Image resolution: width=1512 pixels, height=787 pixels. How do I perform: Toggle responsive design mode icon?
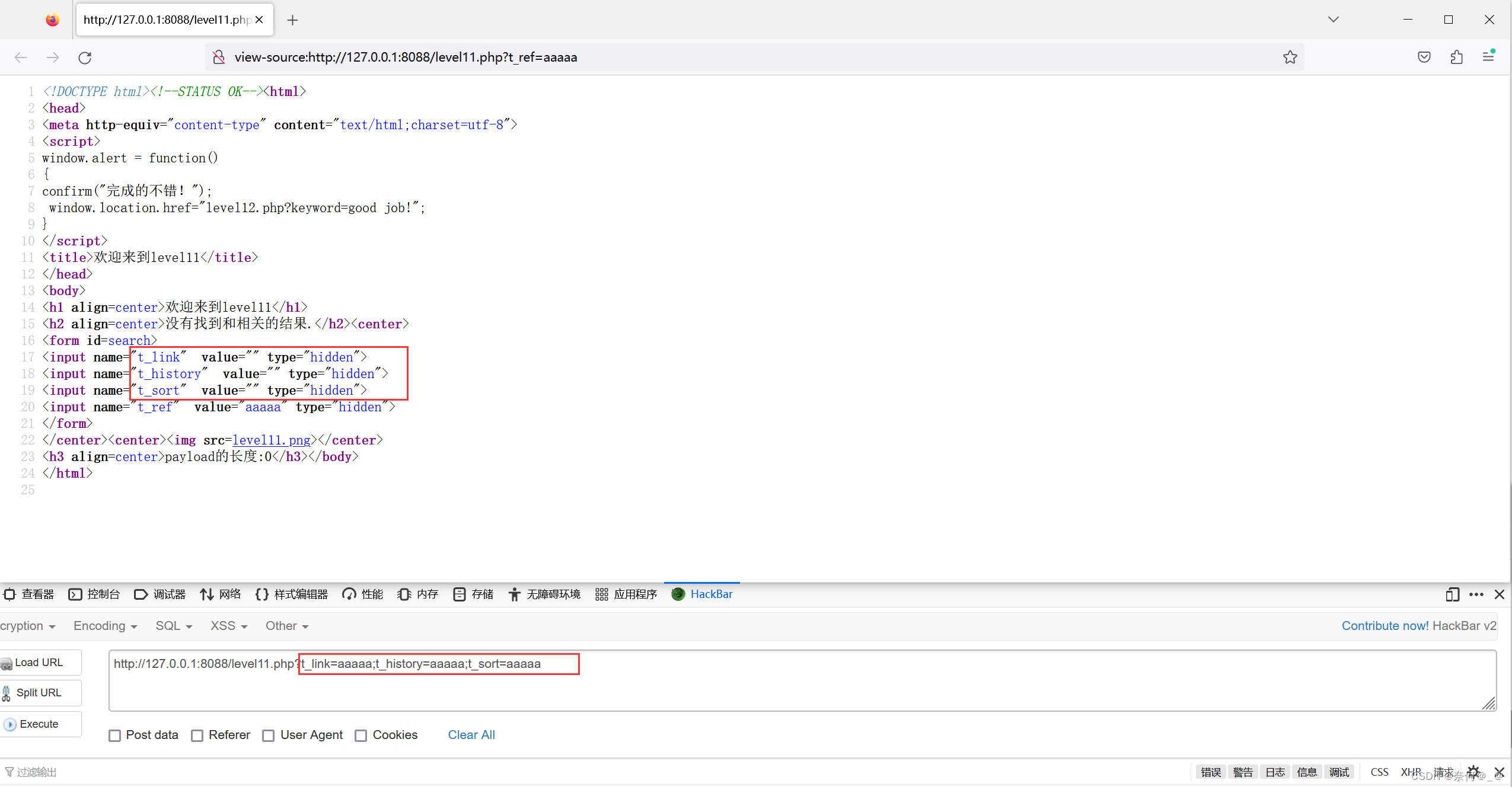click(x=1452, y=594)
